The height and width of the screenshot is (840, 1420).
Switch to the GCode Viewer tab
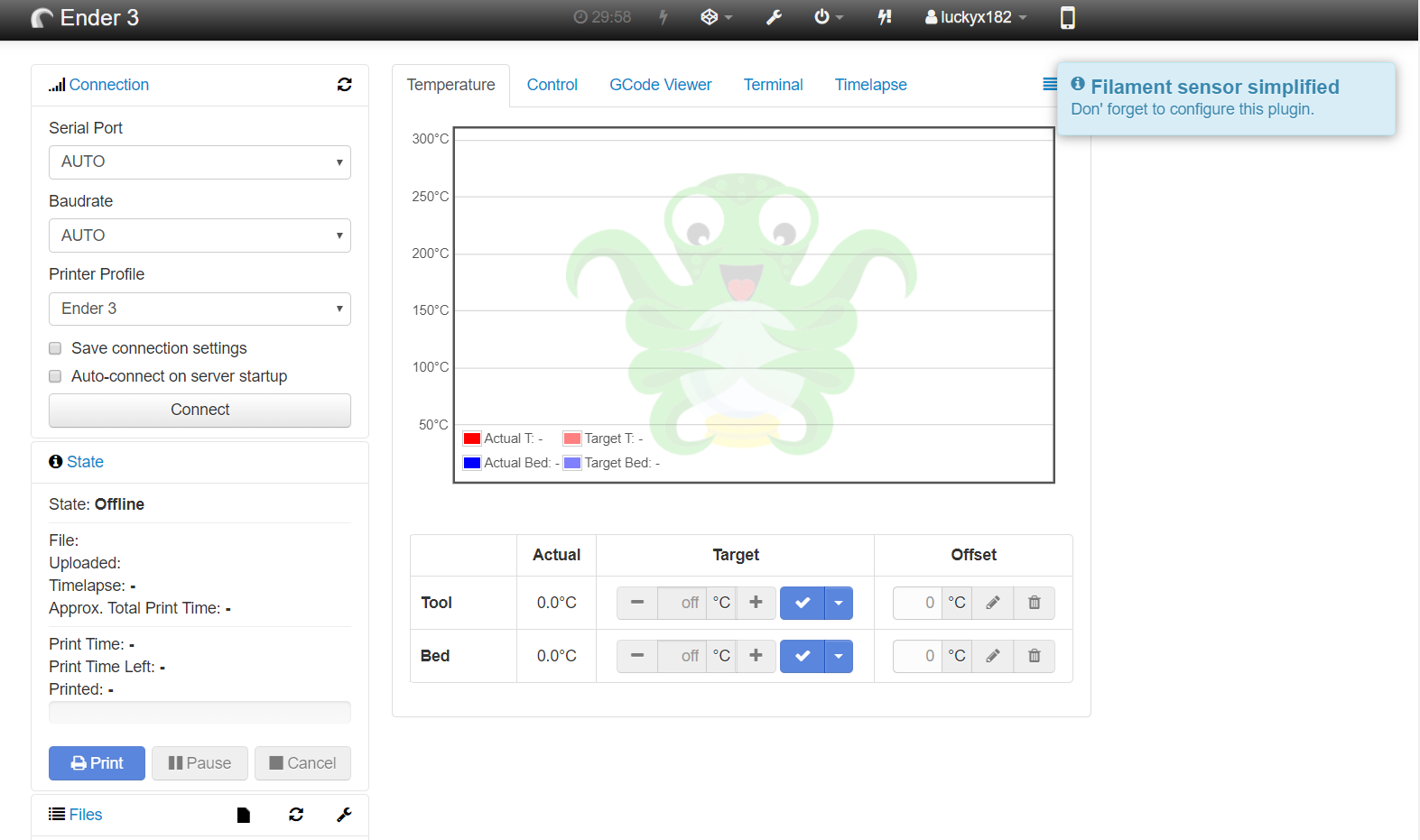661,85
